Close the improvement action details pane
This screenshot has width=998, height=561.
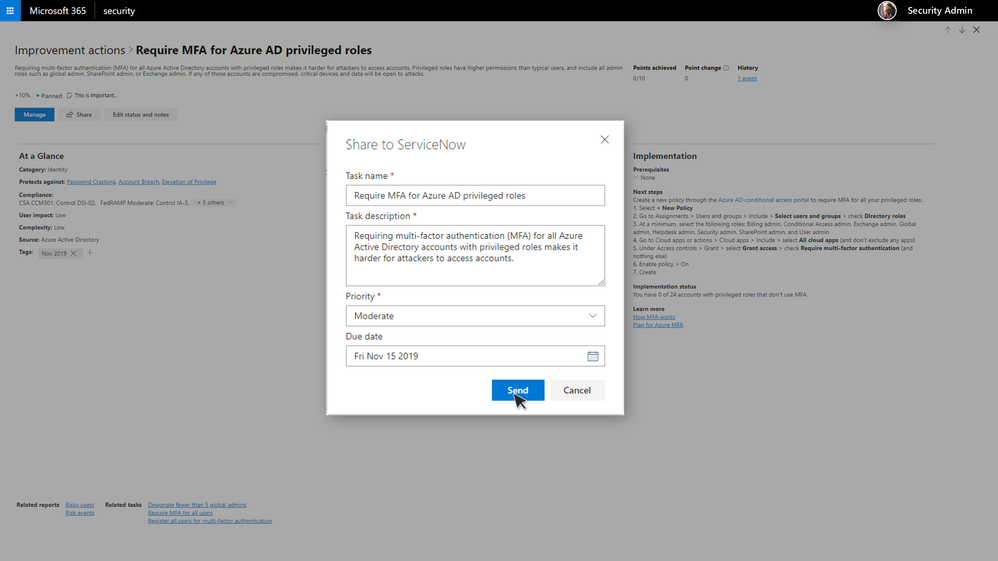(x=976, y=30)
